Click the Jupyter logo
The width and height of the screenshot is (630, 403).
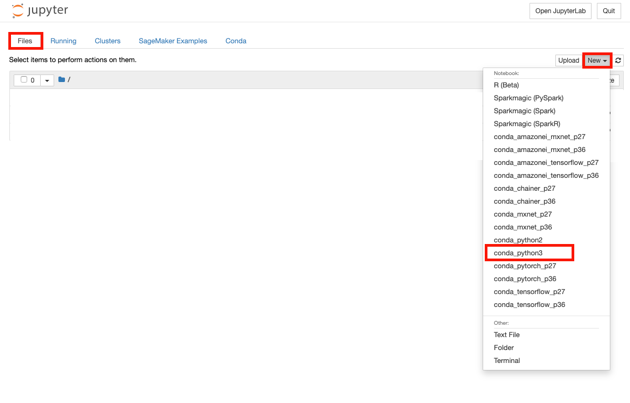tap(40, 11)
